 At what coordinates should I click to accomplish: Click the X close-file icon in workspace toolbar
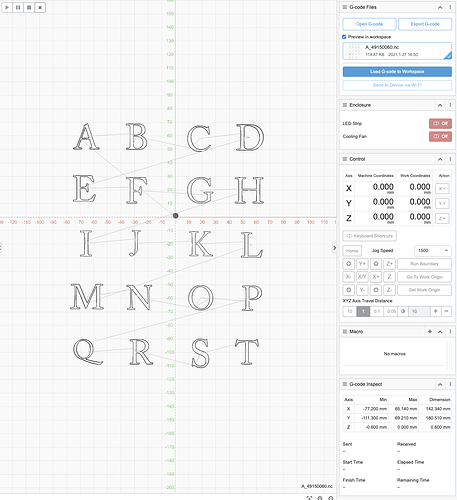(x=40, y=7)
